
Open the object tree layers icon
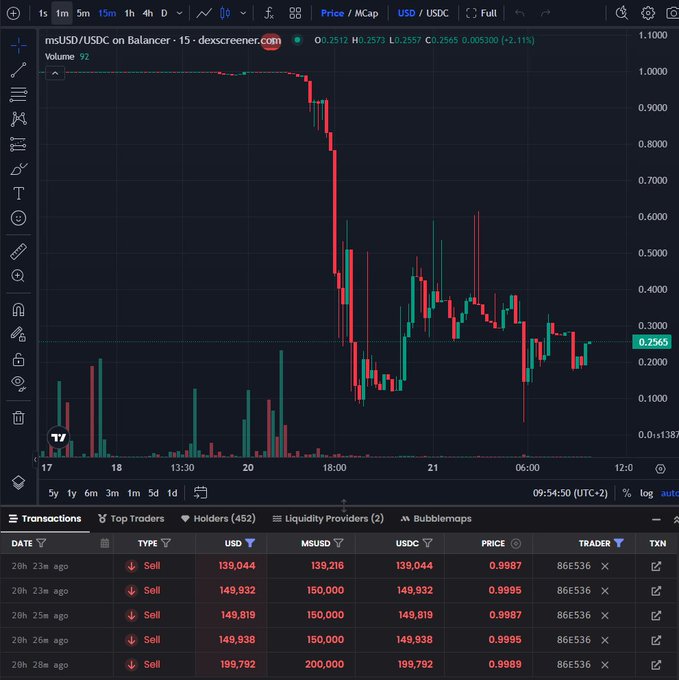click(x=18, y=483)
